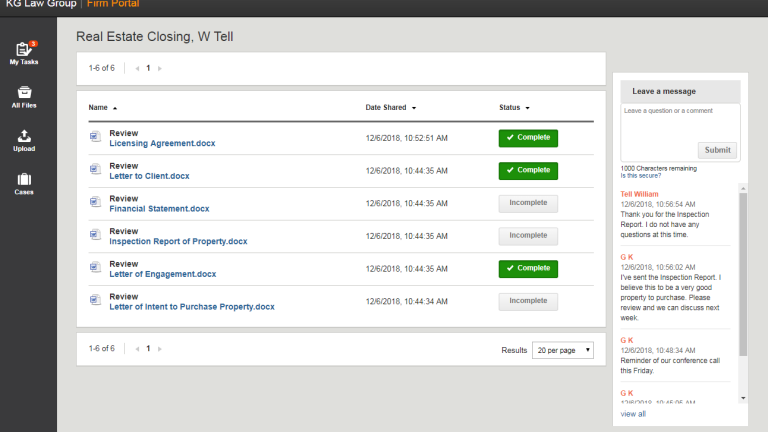Open All Files from sidebar
The height and width of the screenshot is (432, 768).
click(x=24, y=96)
